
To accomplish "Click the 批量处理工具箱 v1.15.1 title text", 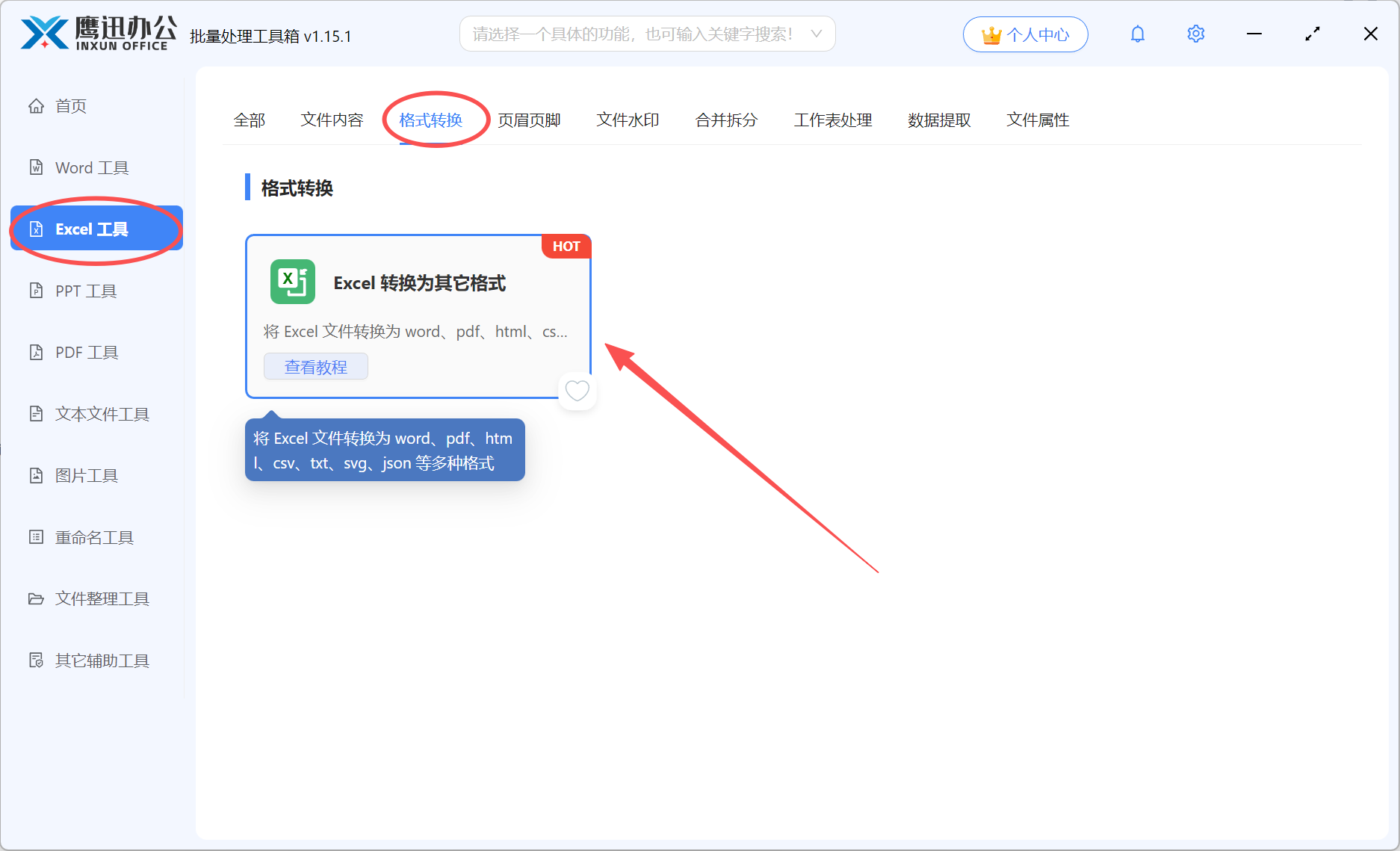I will (270, 37).
